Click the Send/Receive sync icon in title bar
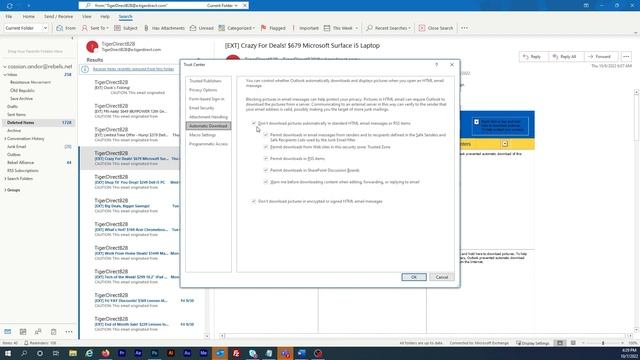 9,6
